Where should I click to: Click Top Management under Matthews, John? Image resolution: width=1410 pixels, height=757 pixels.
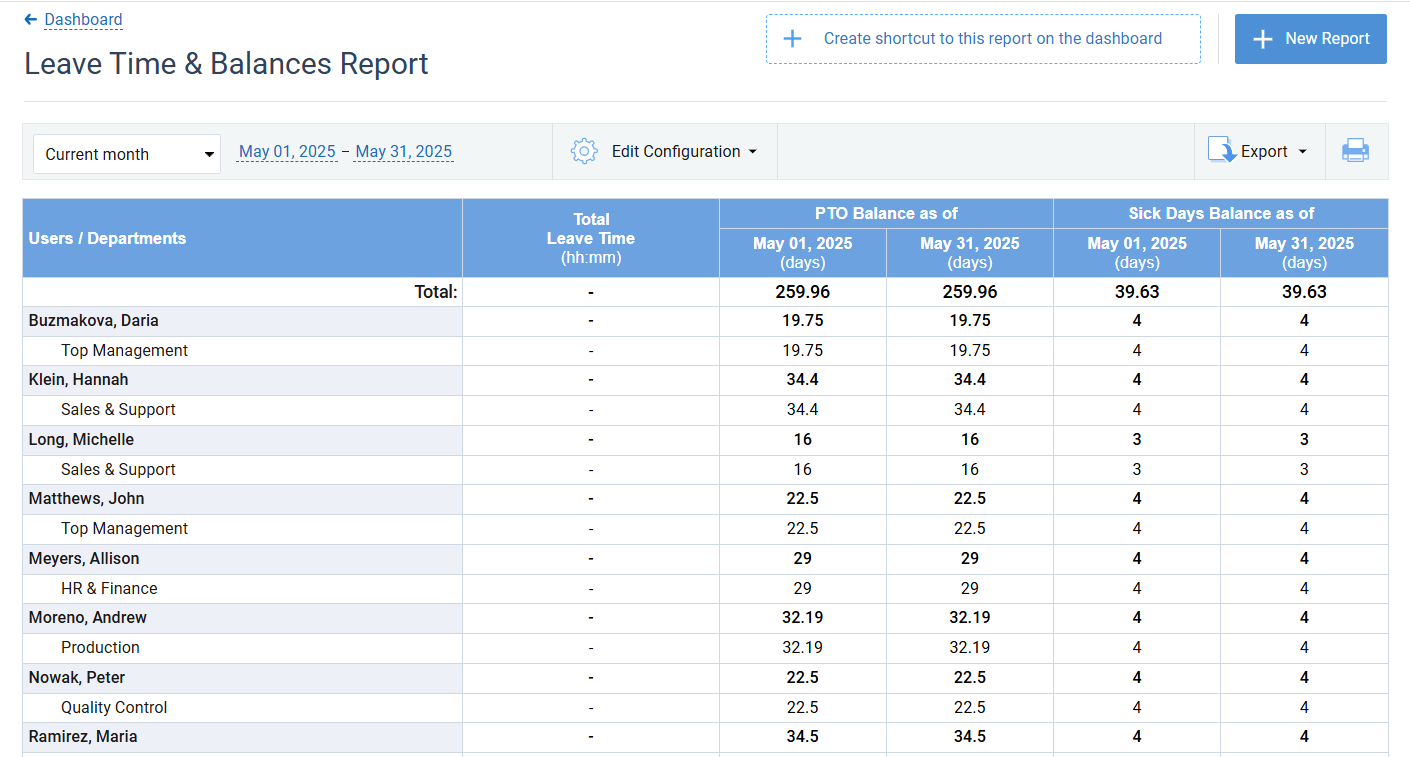pyautogui.click(x=124, y=529)
